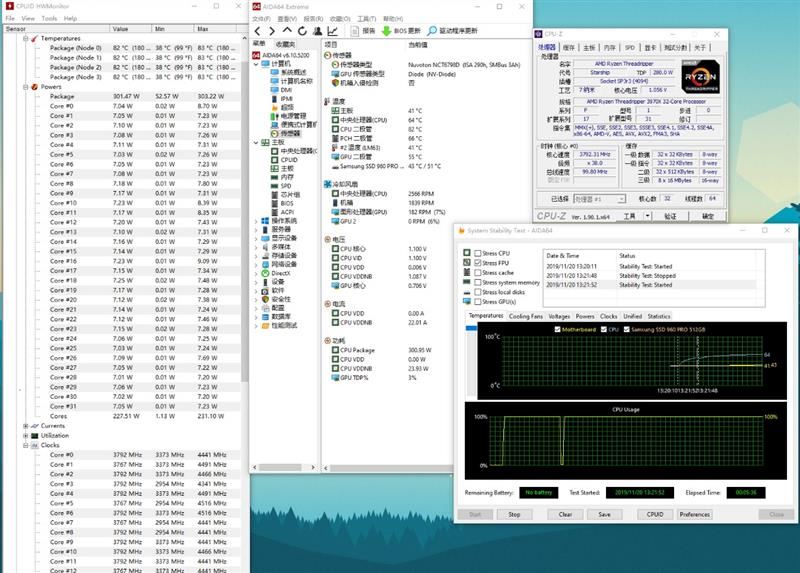Click HWMonitor Value column header

pyautogui.click(x=131, y=29)
